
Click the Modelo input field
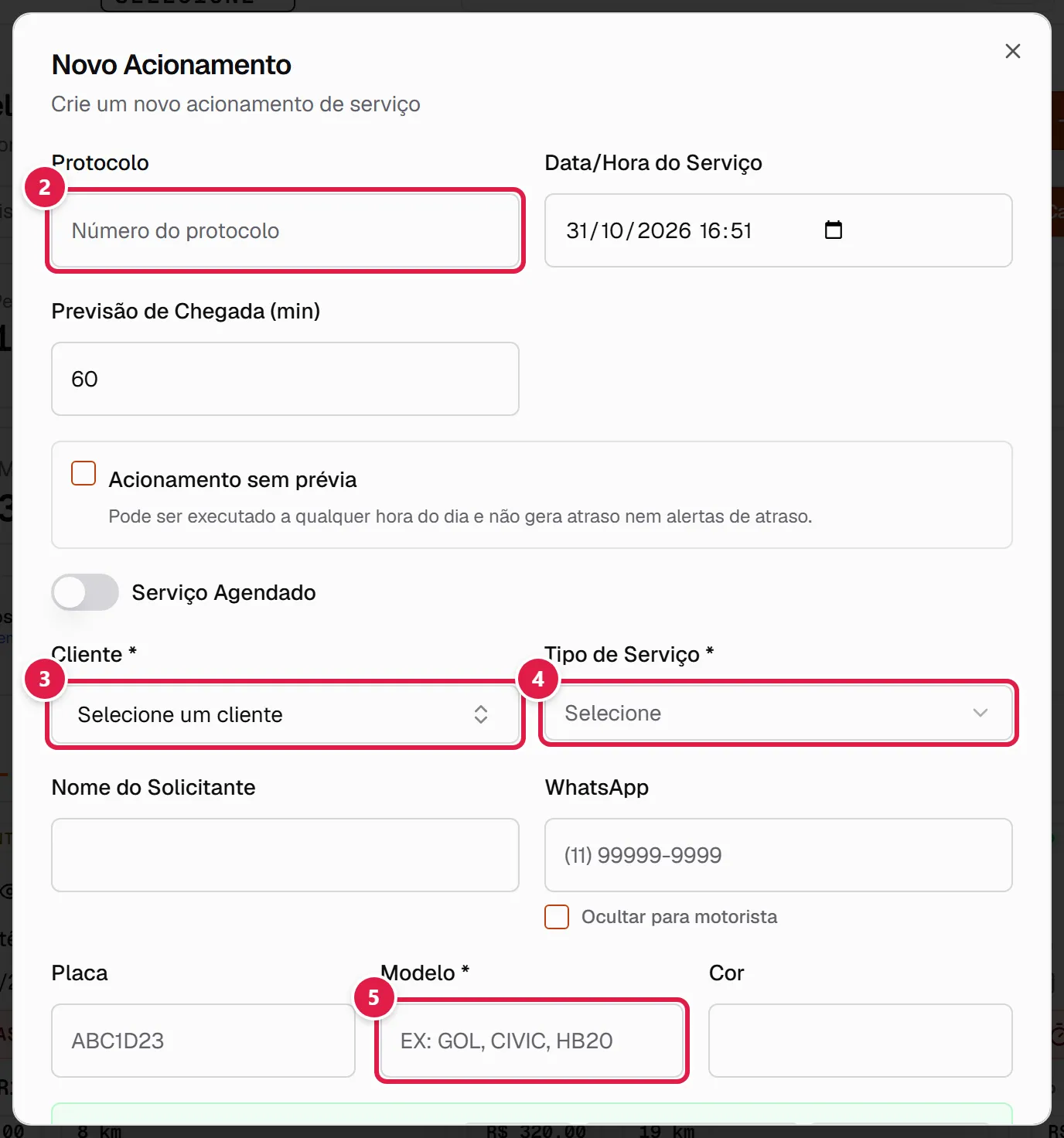coord(532,1041)
